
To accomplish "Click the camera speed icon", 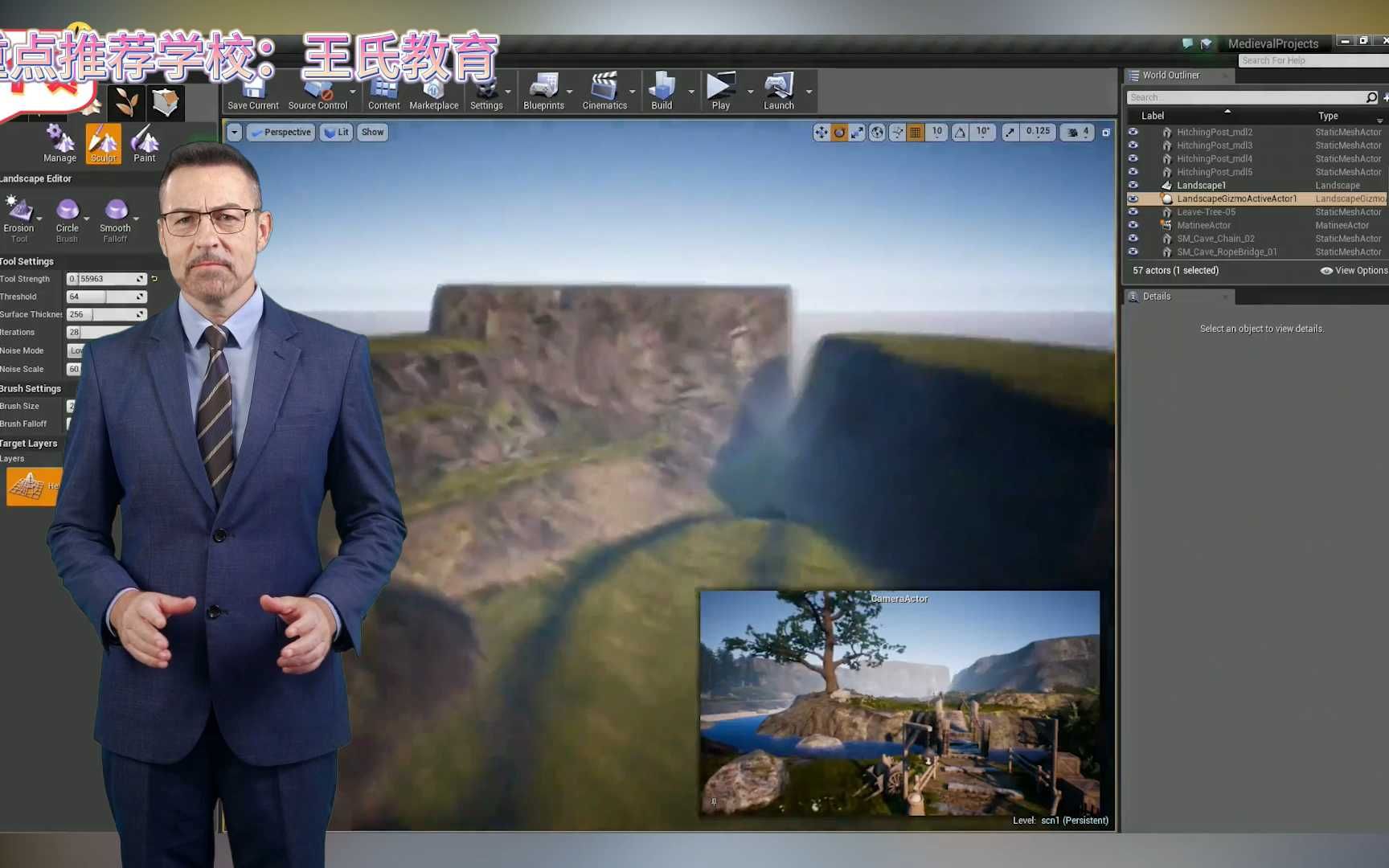I will [x=1077, y=133].
